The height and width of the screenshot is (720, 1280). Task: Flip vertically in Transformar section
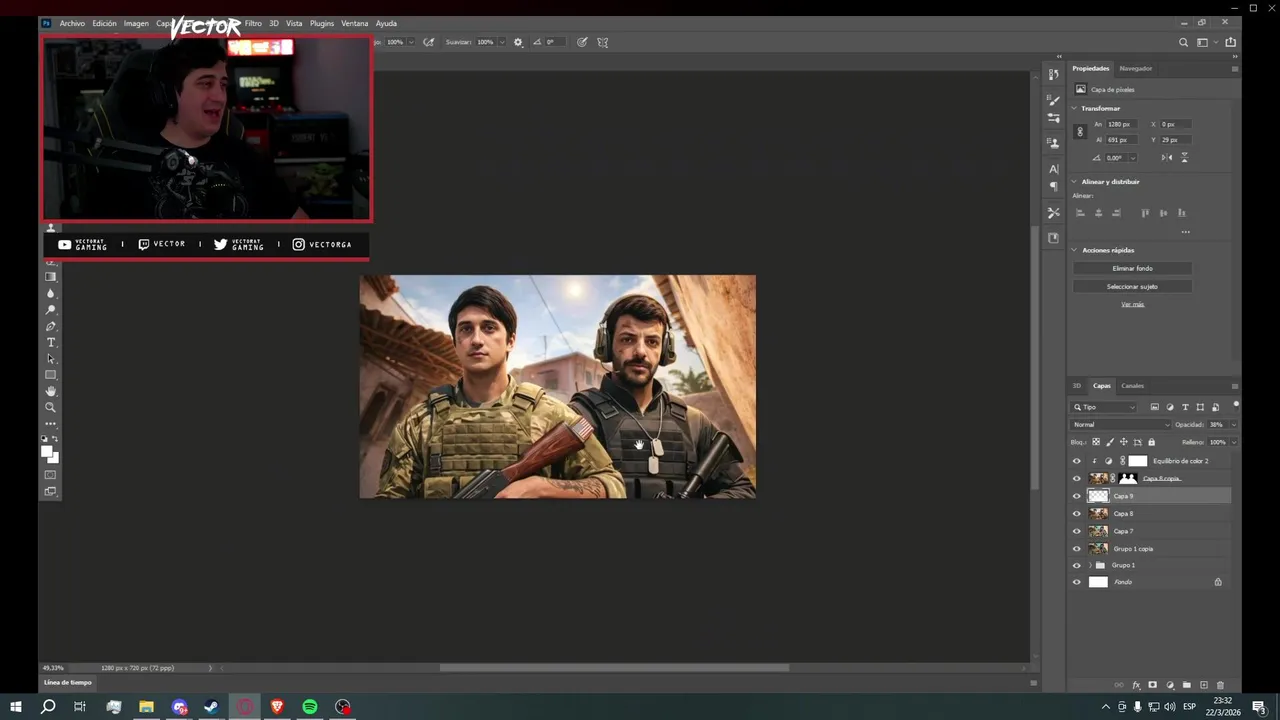(x=1185, y=158)
